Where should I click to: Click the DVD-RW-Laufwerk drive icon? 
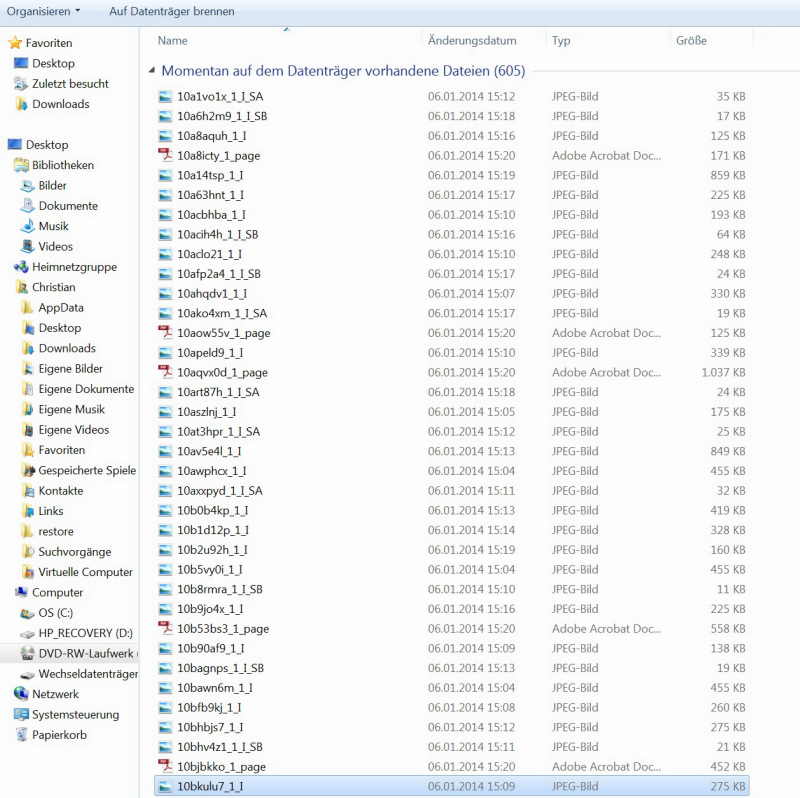tap(28, 653)
